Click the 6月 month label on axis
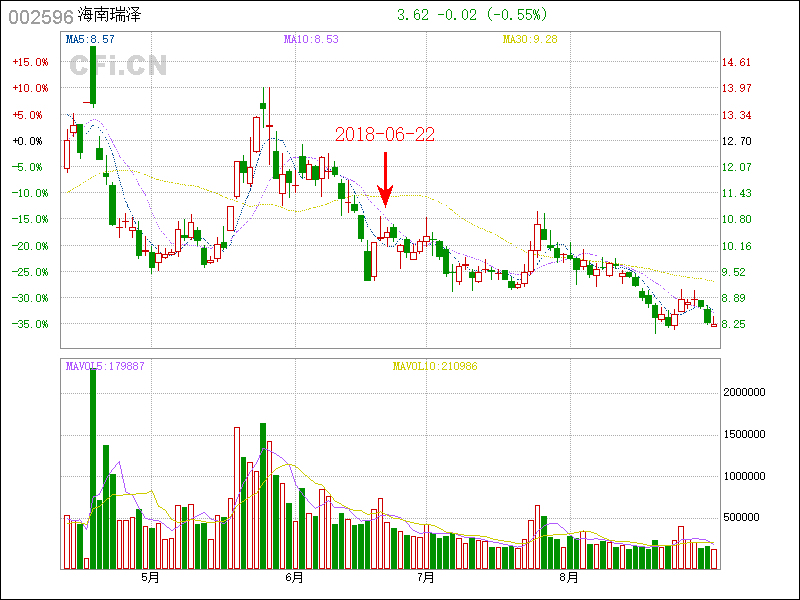 pyautogui.click(x=293, y=578)
